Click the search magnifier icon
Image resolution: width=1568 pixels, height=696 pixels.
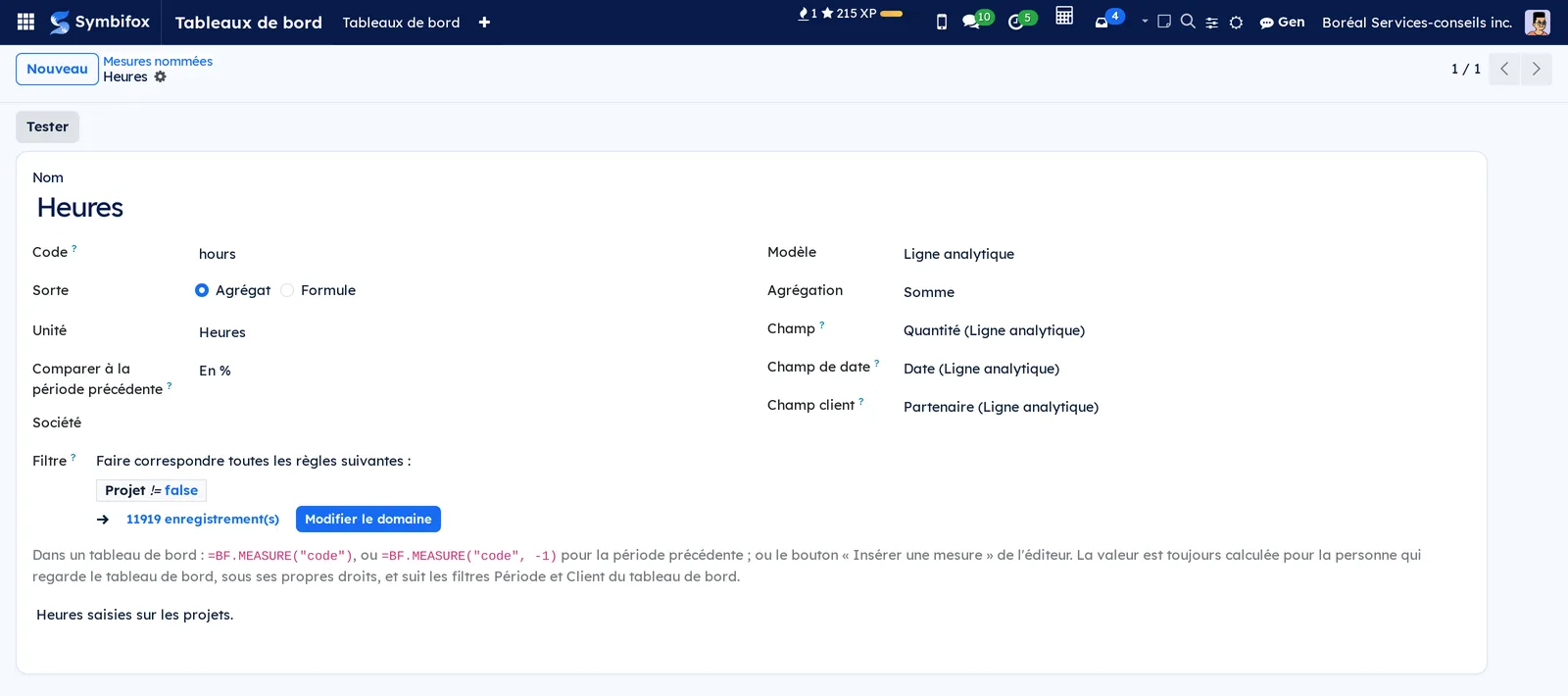click(1188, 21)
